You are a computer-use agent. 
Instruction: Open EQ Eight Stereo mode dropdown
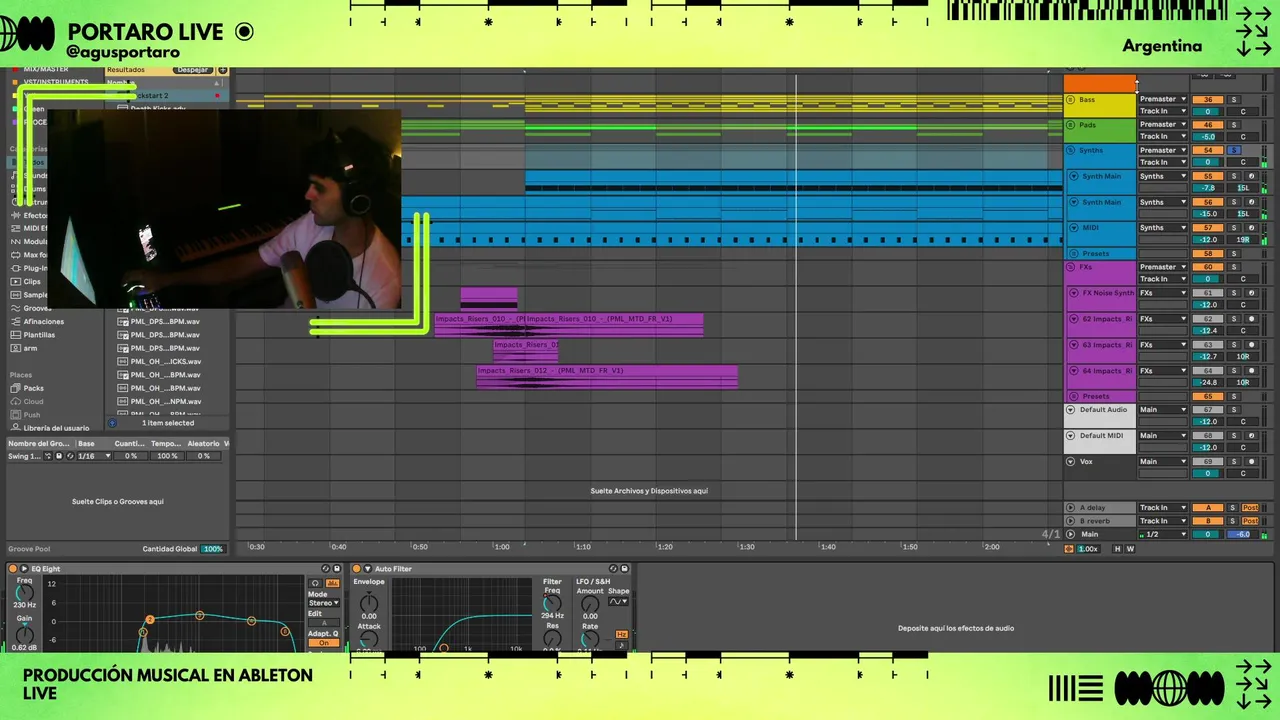point(324,603)
